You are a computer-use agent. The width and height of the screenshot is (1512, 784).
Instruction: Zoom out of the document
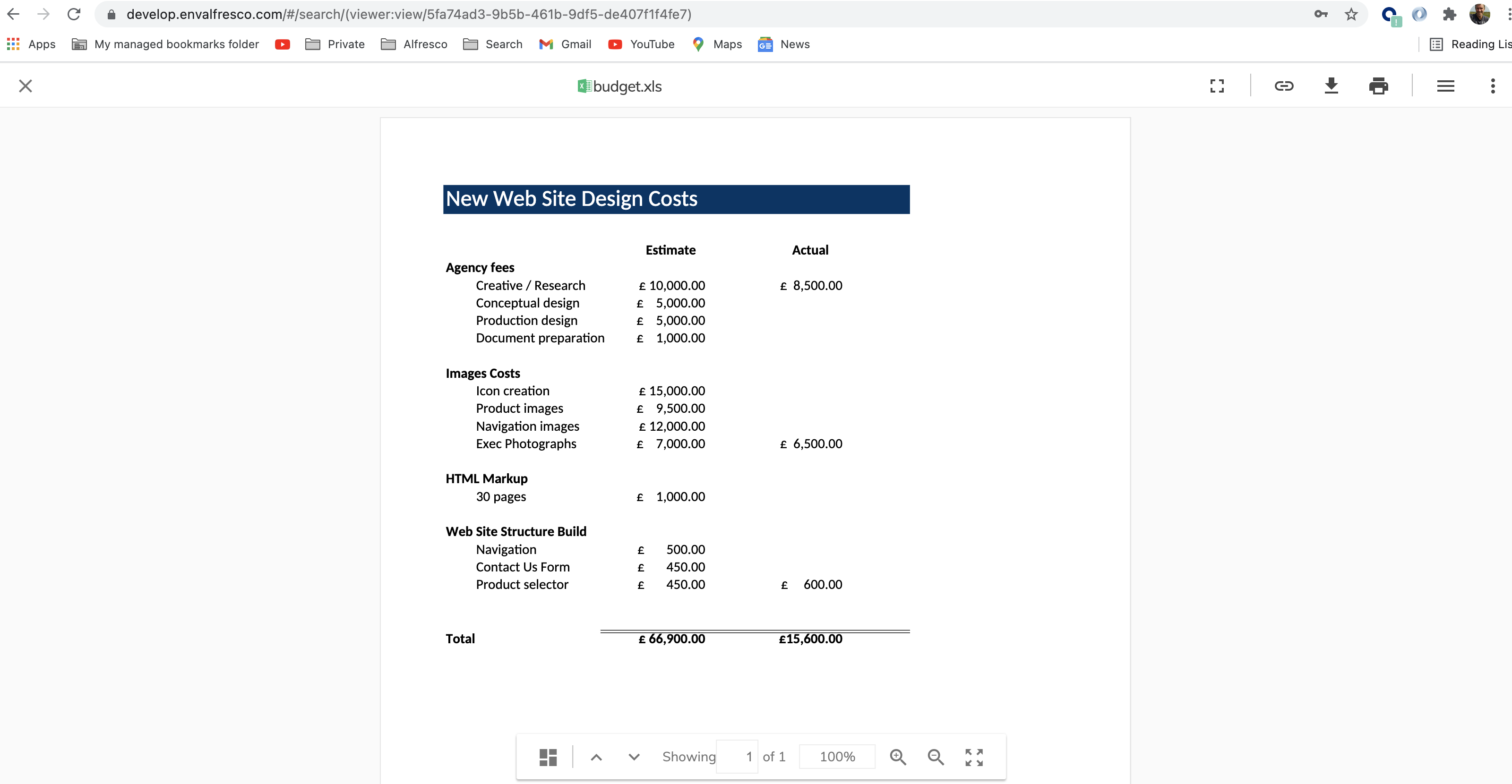tap(936, 757)
